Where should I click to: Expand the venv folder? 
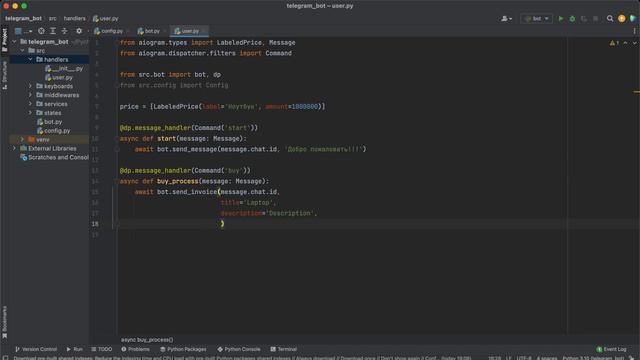(22, 140)
